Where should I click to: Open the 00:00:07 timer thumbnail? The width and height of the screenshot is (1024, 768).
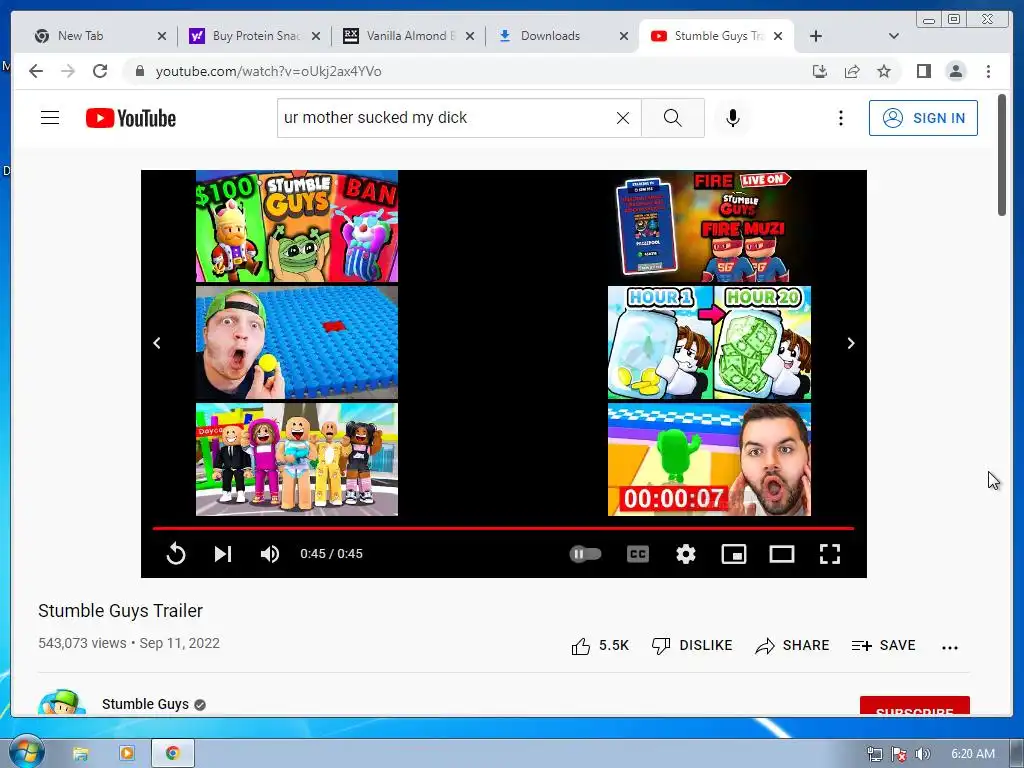pyautogui.click(x=709, y=459)
